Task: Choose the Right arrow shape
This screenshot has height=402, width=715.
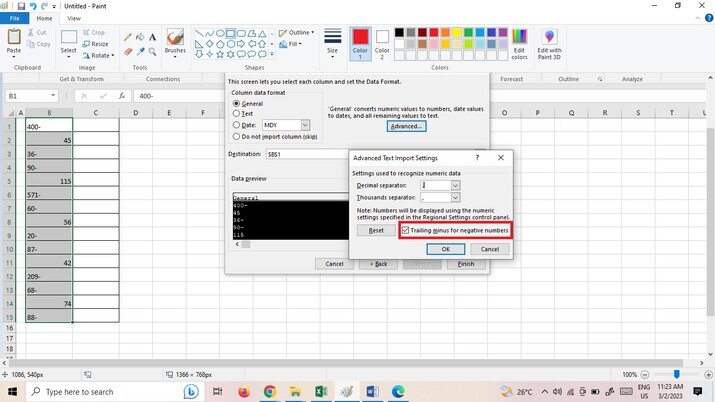Action: 241,44
